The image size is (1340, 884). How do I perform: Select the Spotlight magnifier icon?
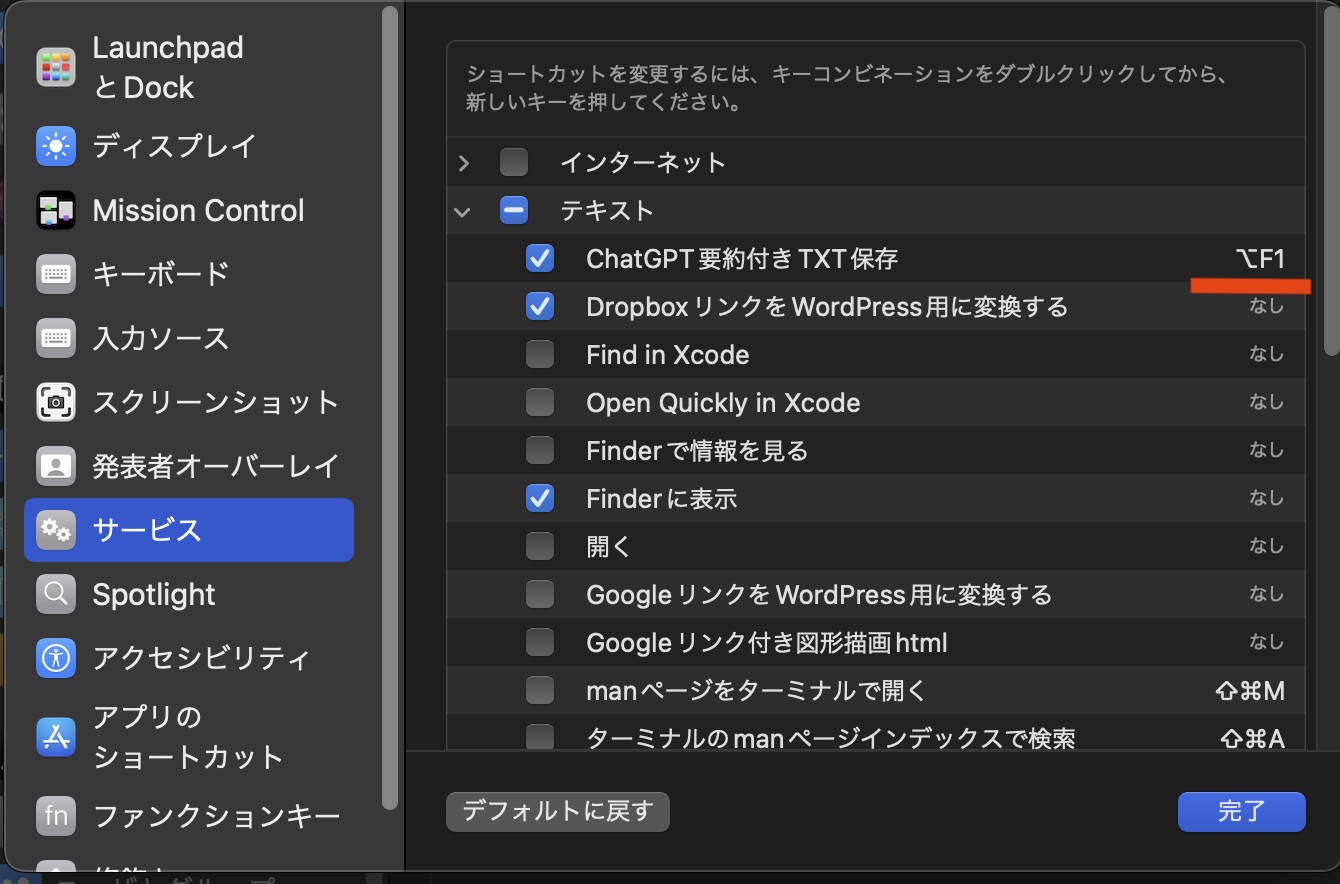pyautogui.click(x=56, y=595)
